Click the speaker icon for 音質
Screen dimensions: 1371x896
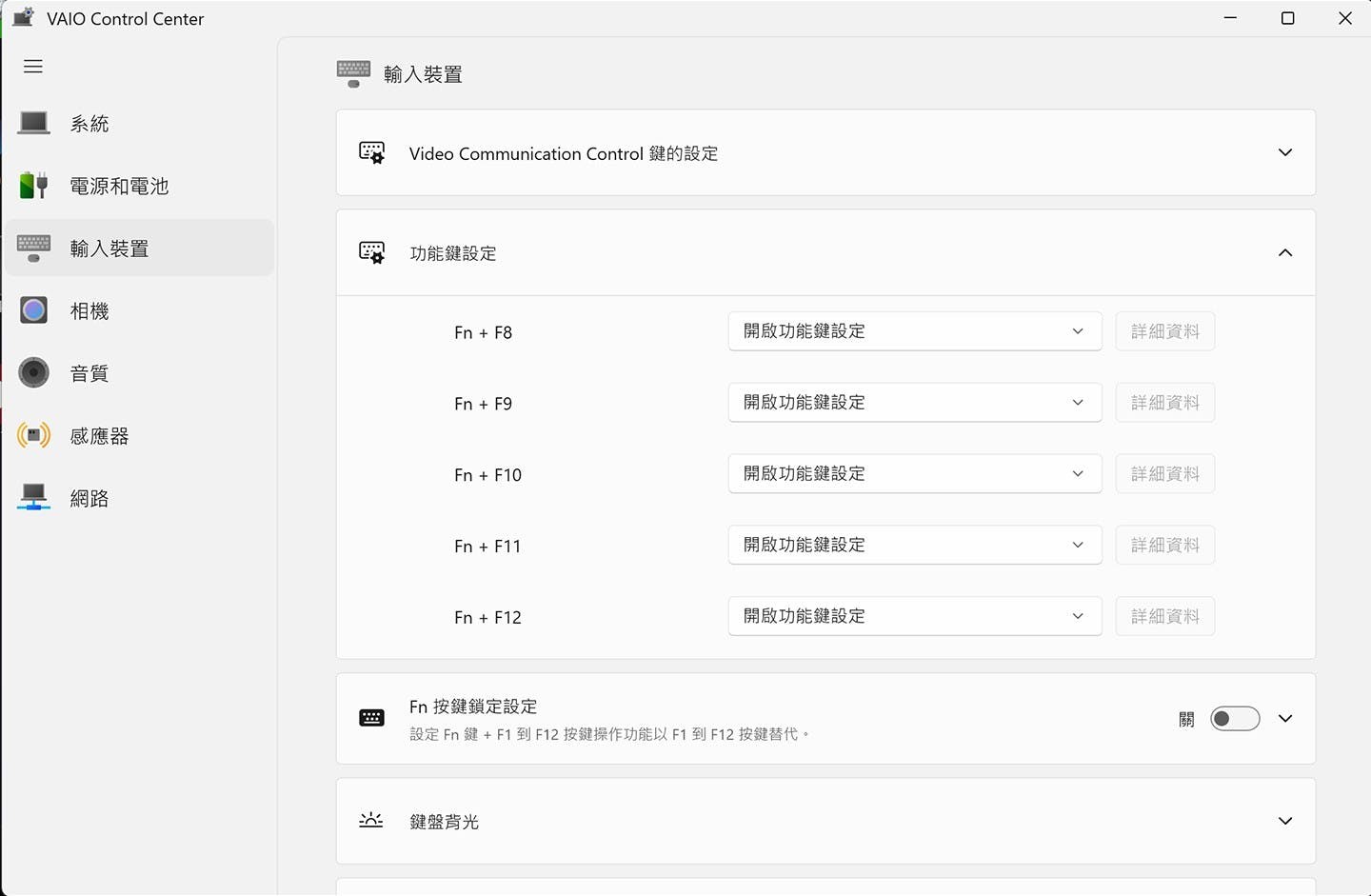coord(34,373)
